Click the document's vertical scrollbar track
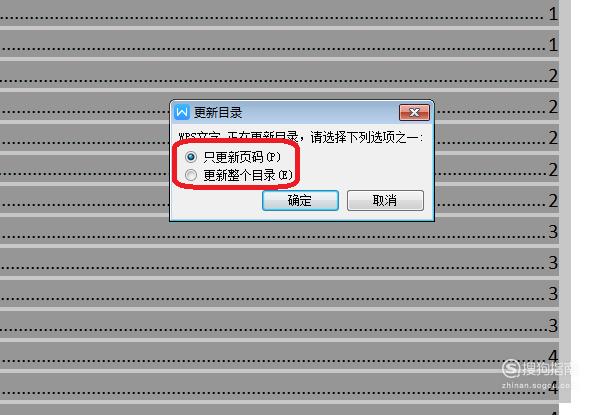Screen dimensions: 602x415 click(x=565, y=200)
